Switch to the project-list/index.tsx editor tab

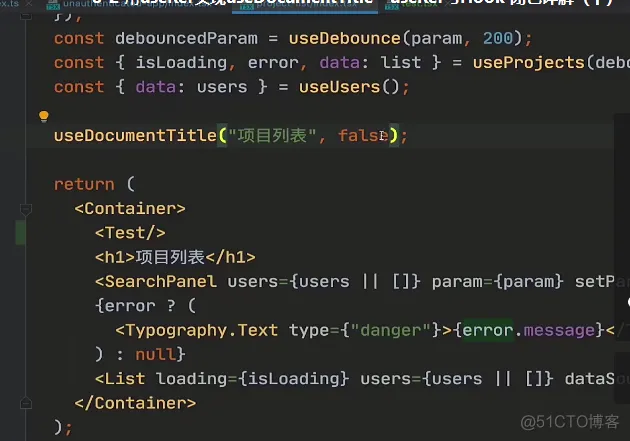[305, 6]
